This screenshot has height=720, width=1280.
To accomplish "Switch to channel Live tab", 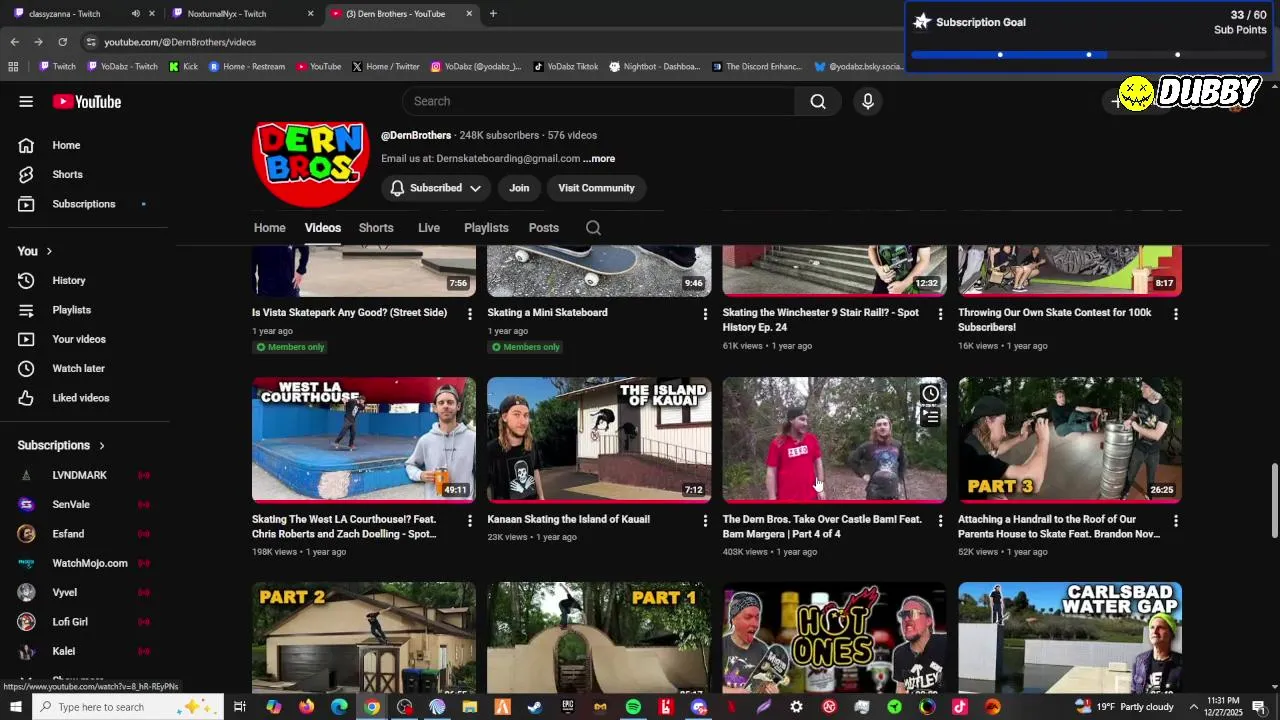I will tap(429, 228).
